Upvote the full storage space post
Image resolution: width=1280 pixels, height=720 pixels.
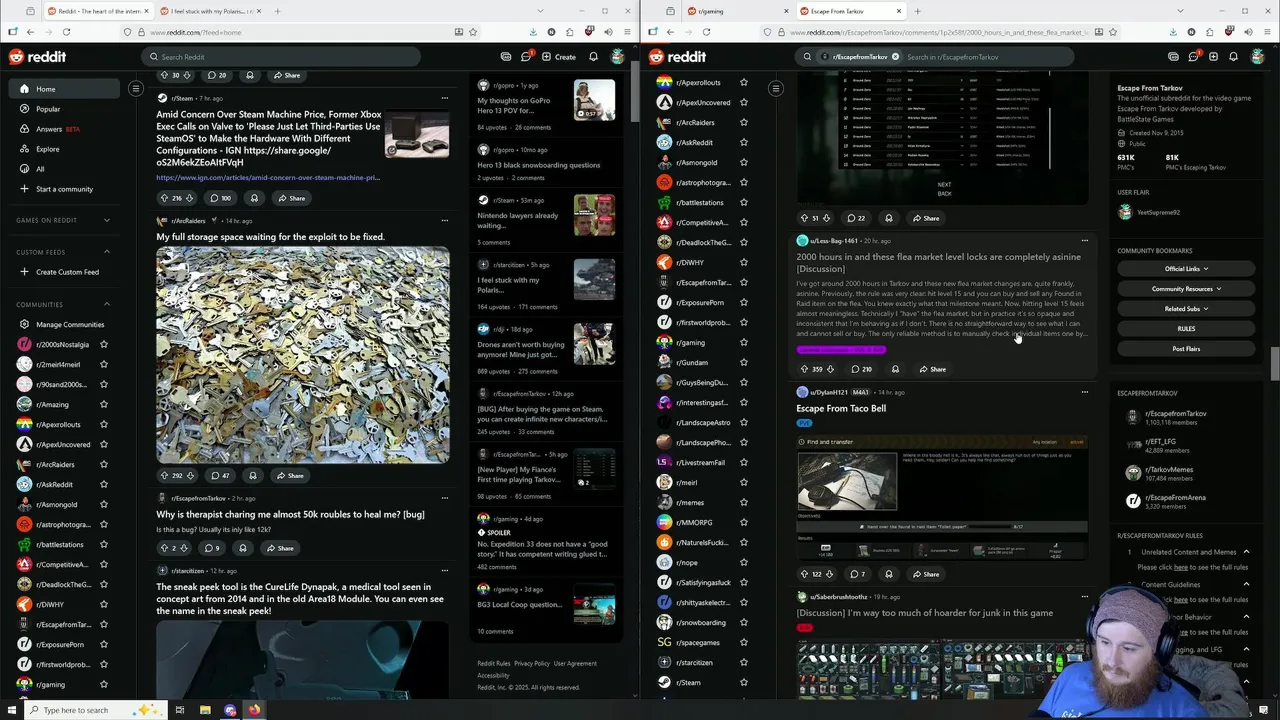(164, 476)
